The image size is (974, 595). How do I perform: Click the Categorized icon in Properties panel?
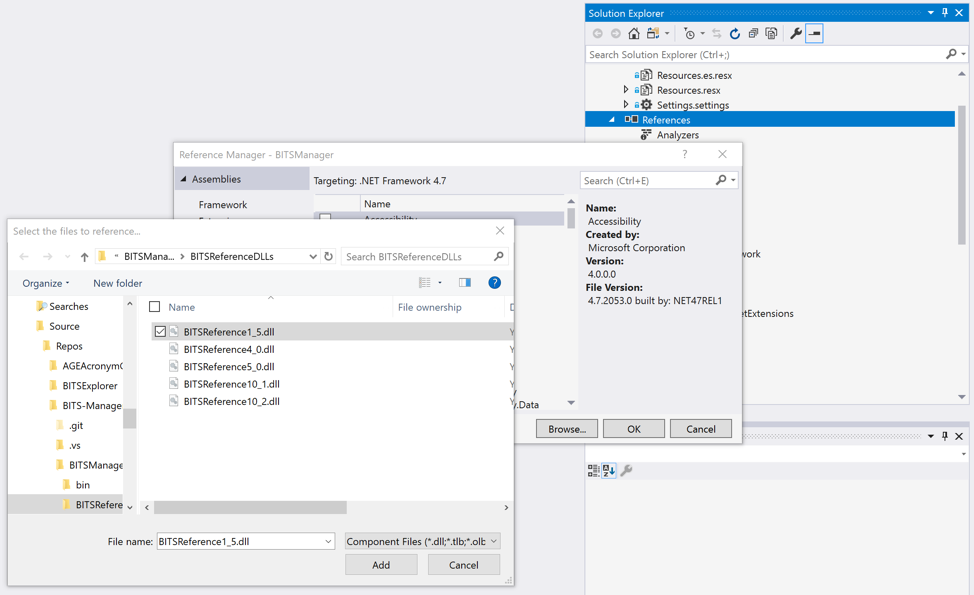coord(593,470)
